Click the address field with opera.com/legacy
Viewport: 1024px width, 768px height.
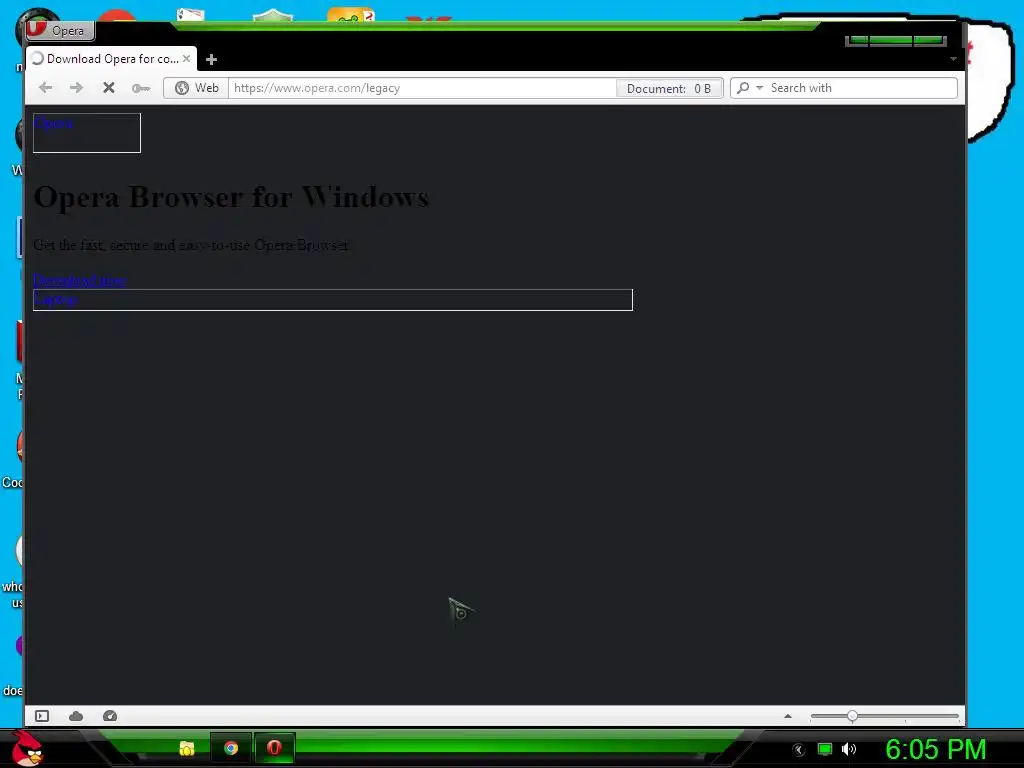tap(421, 88)
